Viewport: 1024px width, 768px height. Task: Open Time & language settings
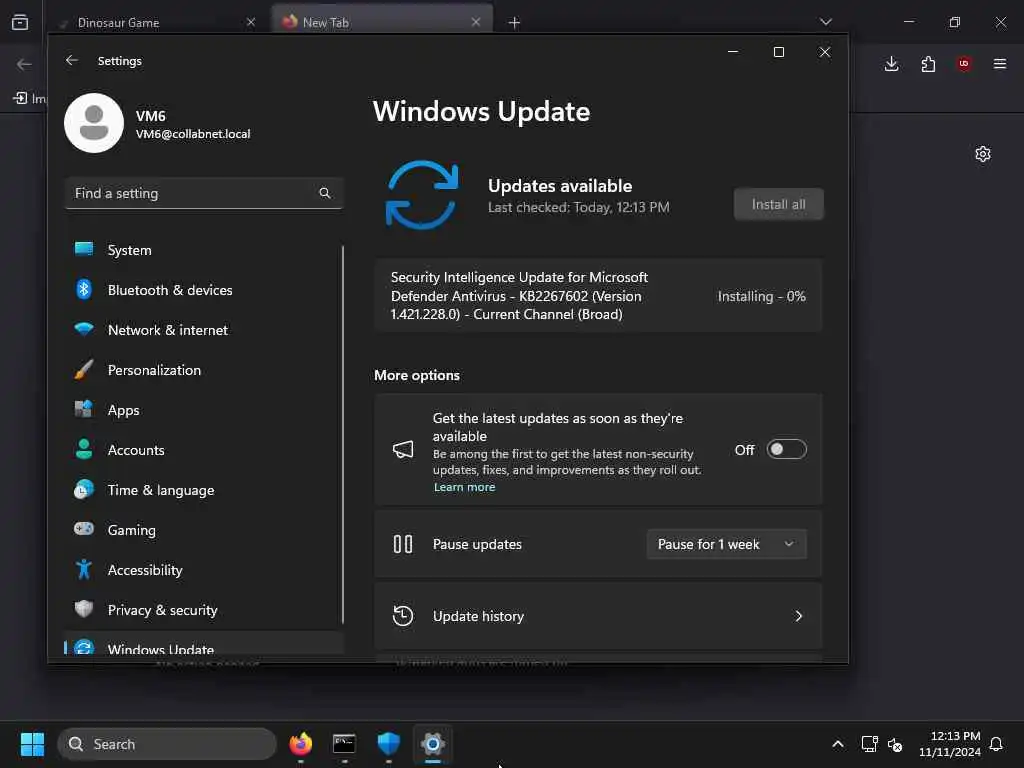tap(203, 490)
